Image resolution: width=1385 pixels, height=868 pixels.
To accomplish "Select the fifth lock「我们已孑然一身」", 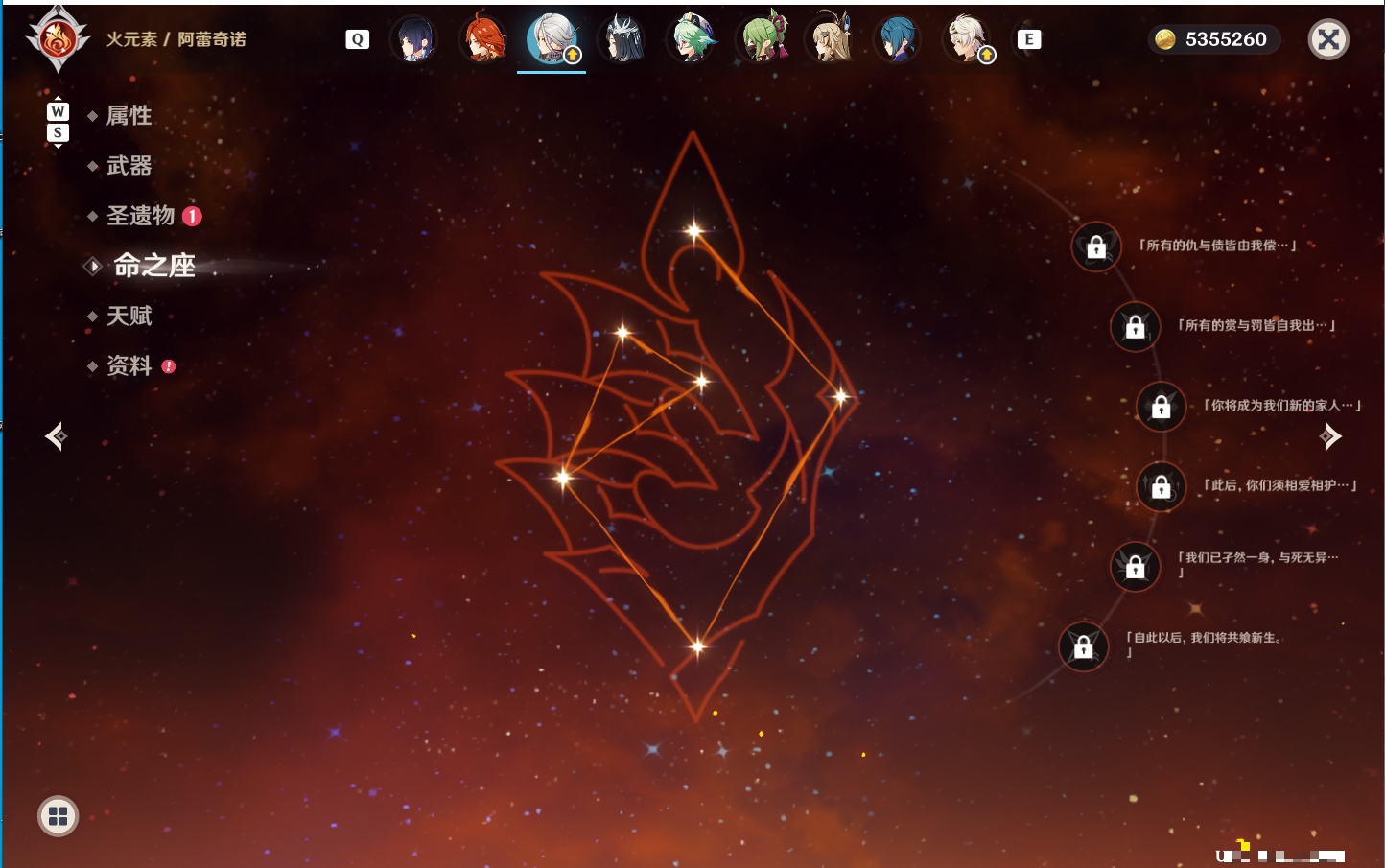I will coord(1136,566).
